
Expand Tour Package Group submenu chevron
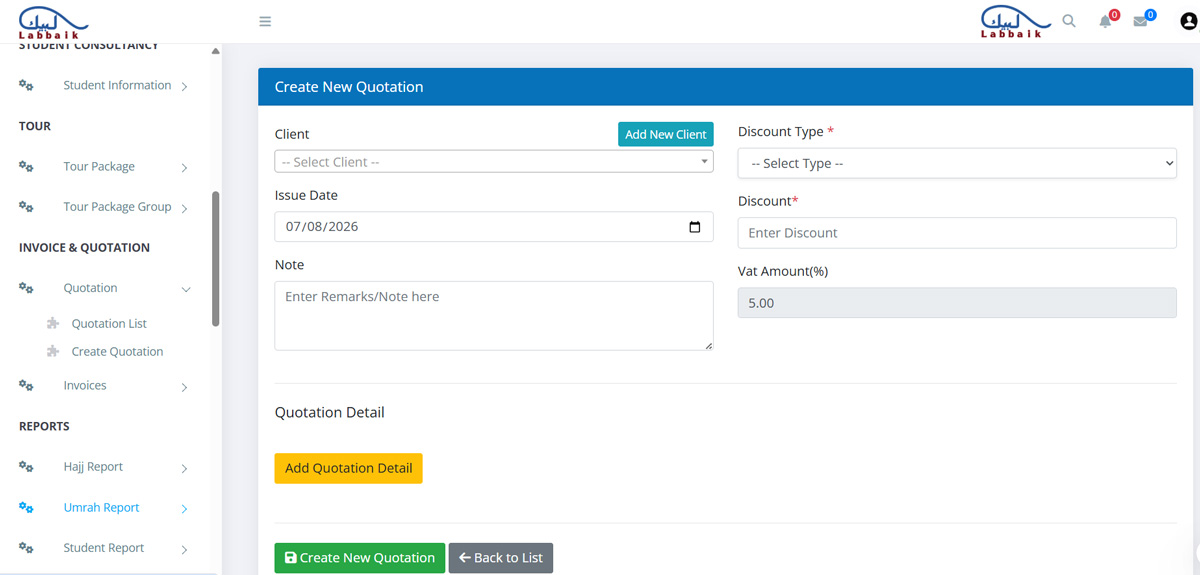point(185,208)
